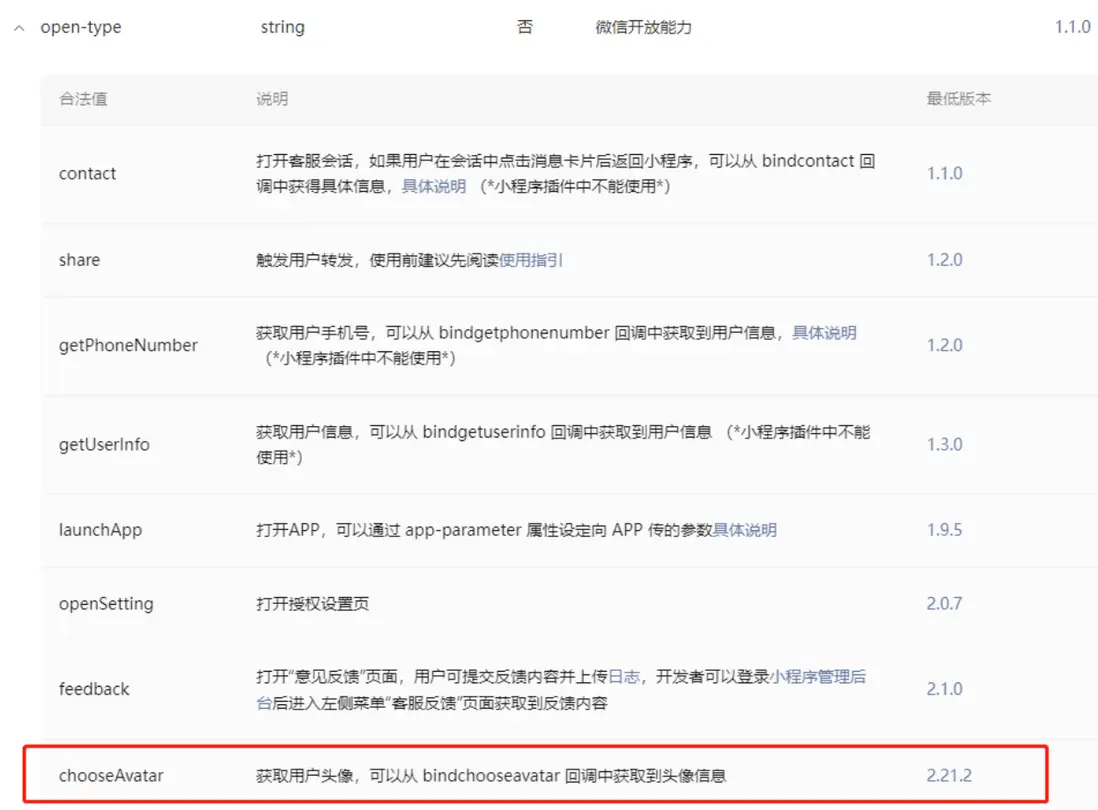Select the open-type attribute name
The height and width of the screenshot is (810, 1098).
click(81, 27)
